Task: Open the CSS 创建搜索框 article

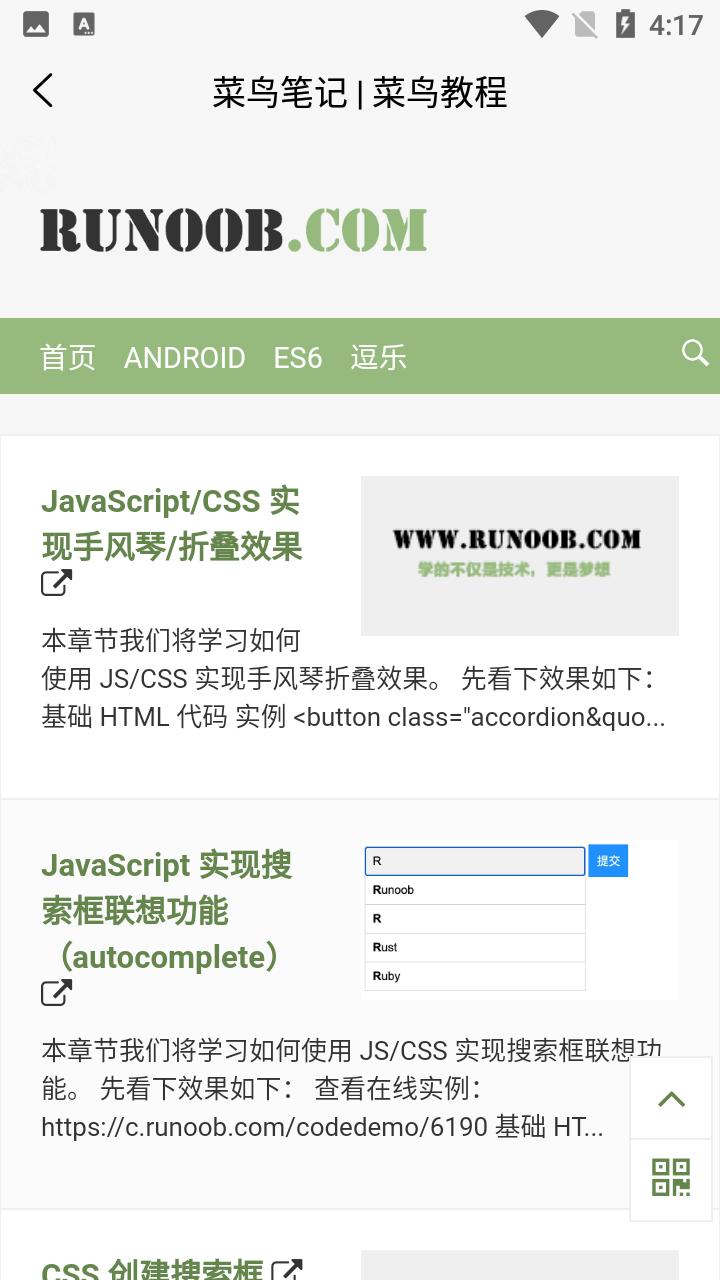Action: 152,1270
